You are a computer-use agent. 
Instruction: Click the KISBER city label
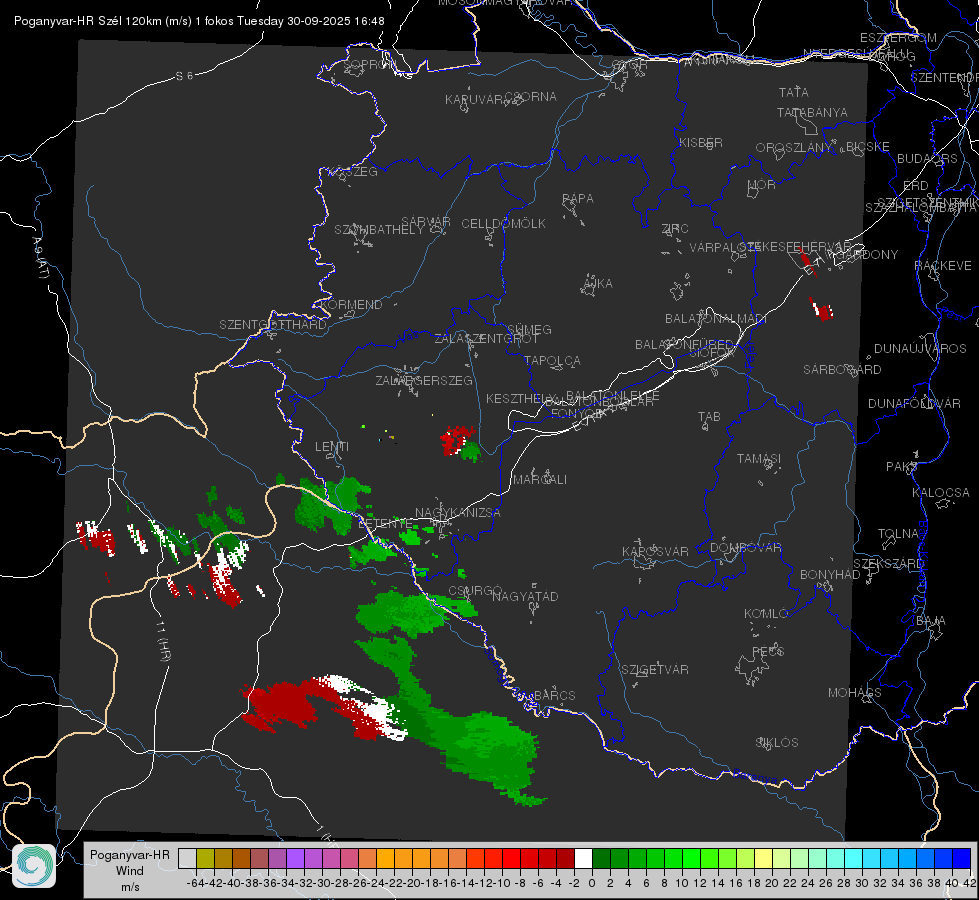pyautogui.click(x=701, y=142)
